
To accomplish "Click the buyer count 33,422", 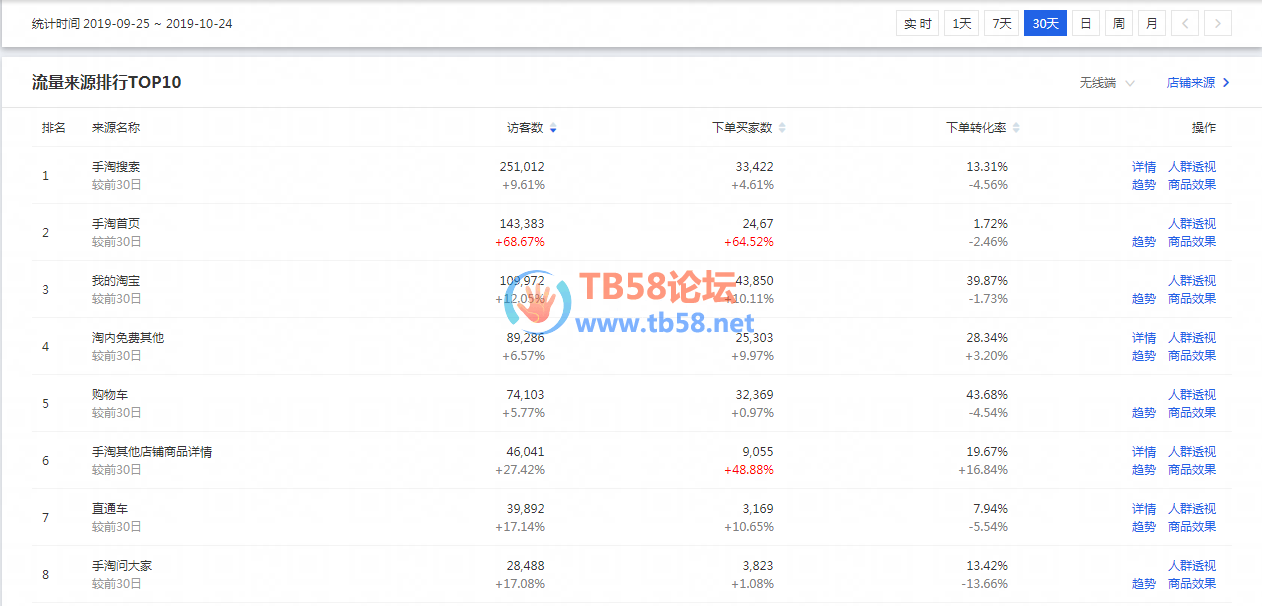I will pyautogui.click(x=754, y=167).
